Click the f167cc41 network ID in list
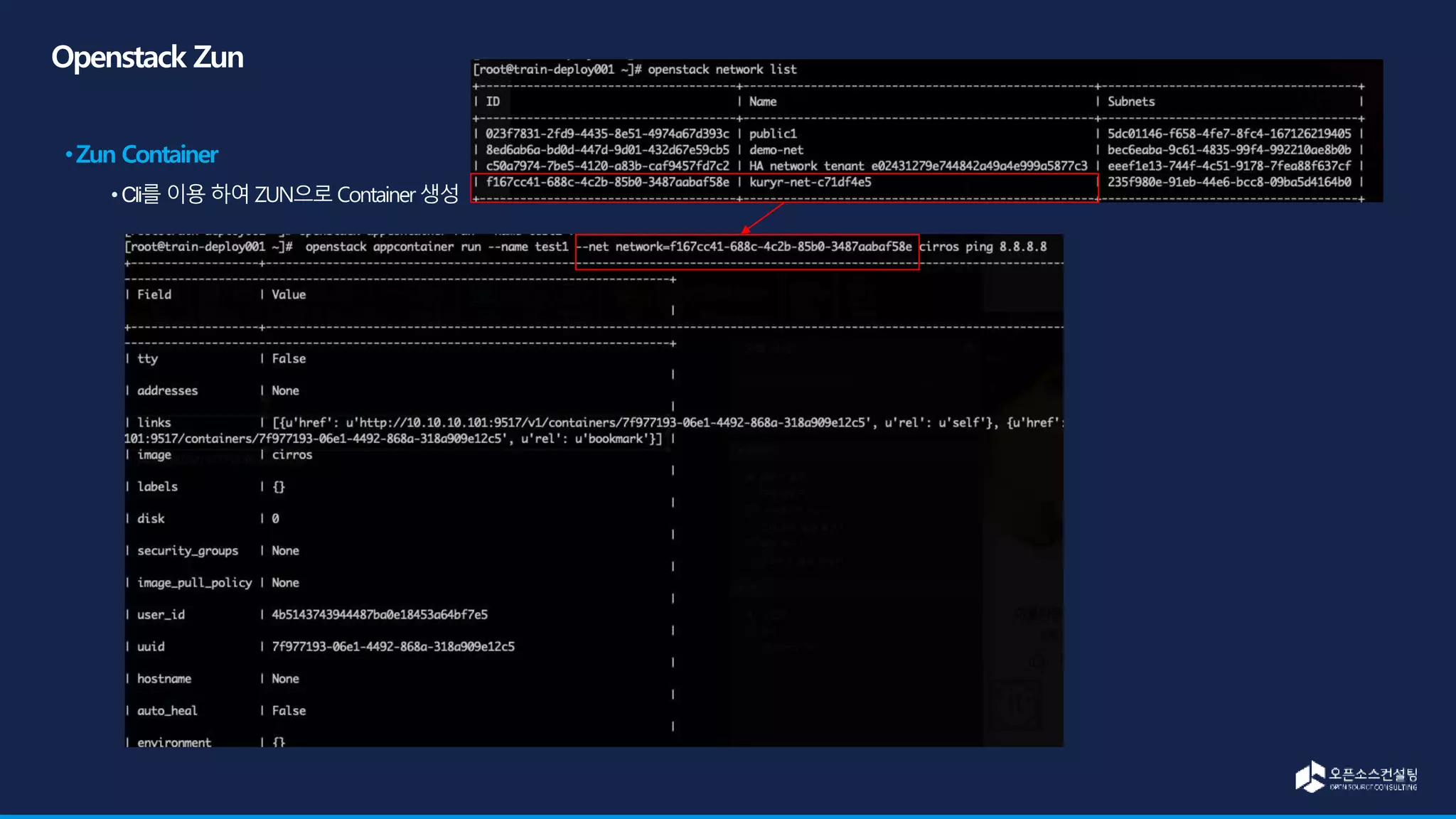This screenshot has height=819, width=1456. tap(607, 182)
